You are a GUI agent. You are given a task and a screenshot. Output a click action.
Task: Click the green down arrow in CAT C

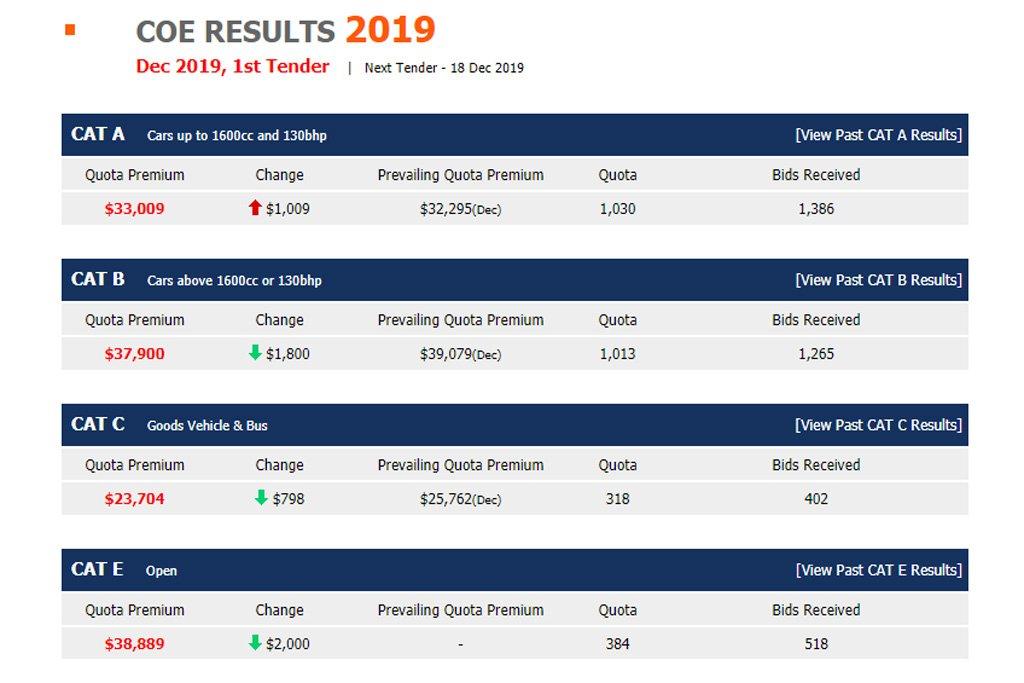click(261, 498)
